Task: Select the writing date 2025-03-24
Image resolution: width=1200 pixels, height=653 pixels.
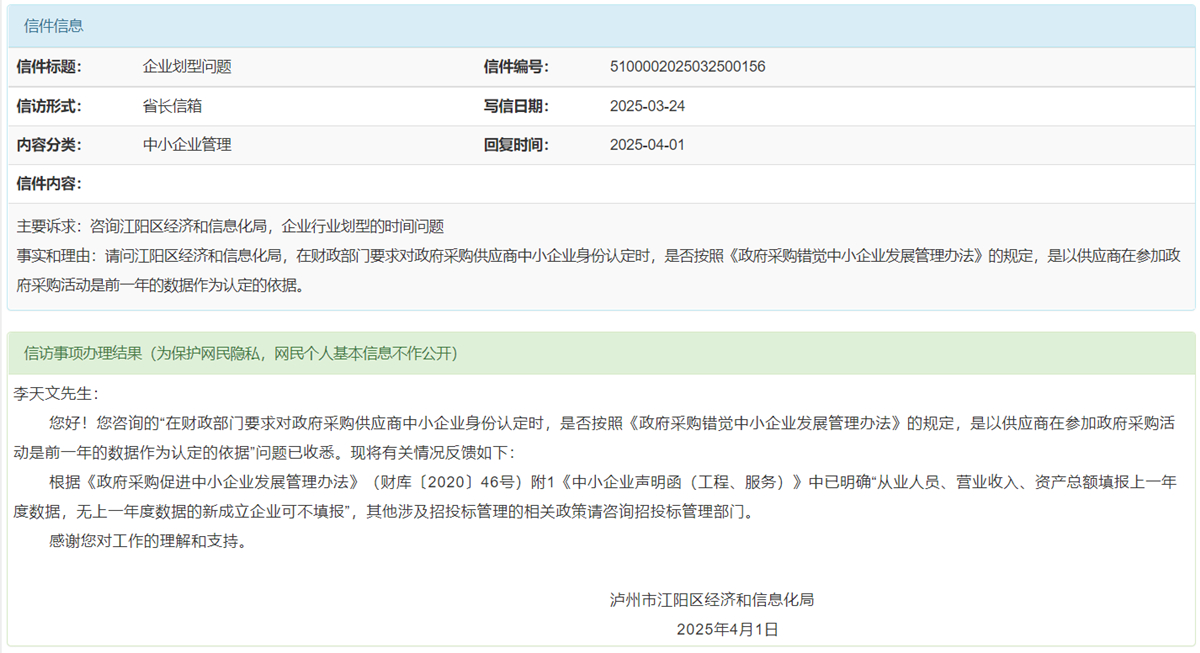Action: point(647,106)
